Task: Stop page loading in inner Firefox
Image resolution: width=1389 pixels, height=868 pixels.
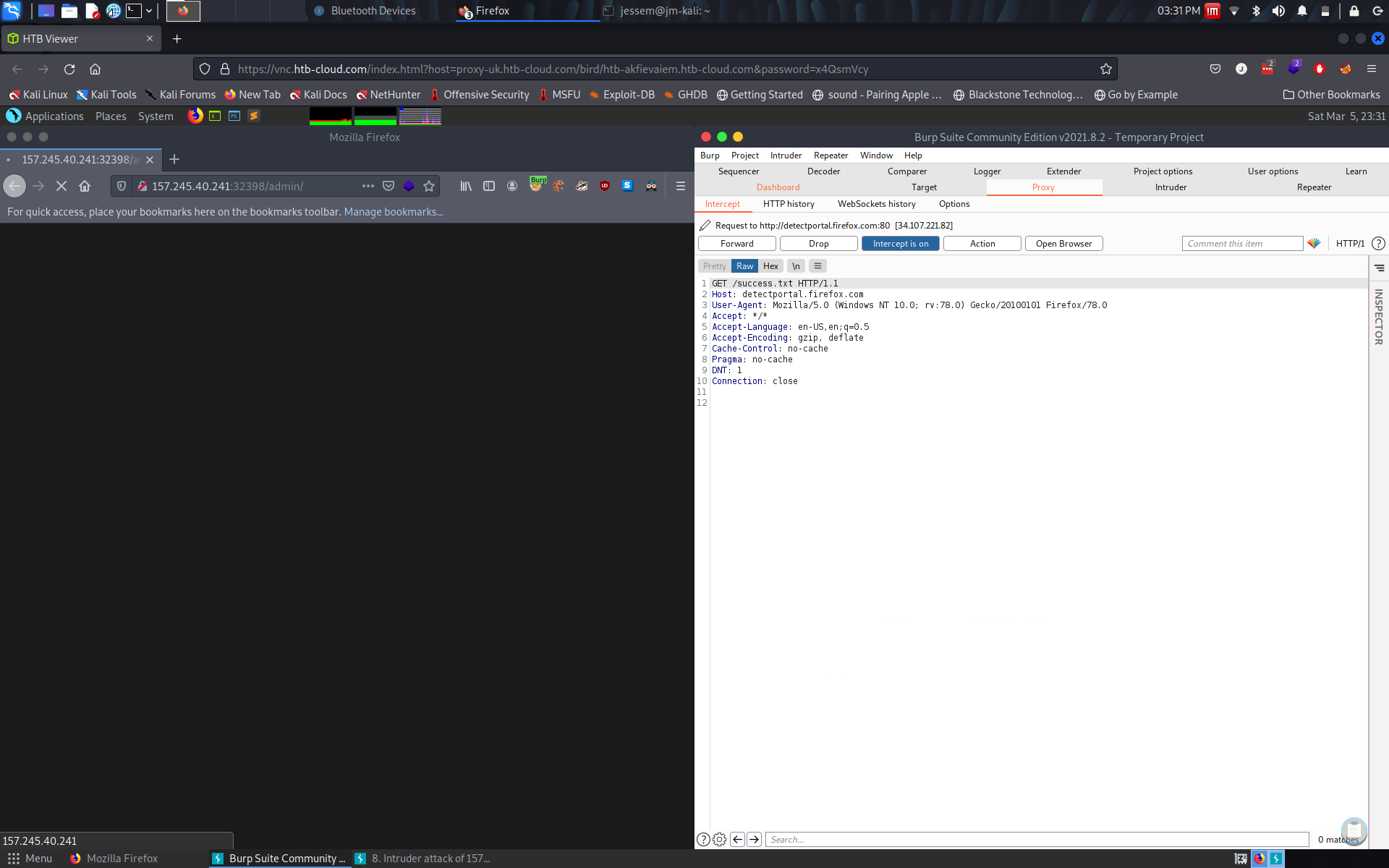Action: (61, 186)
